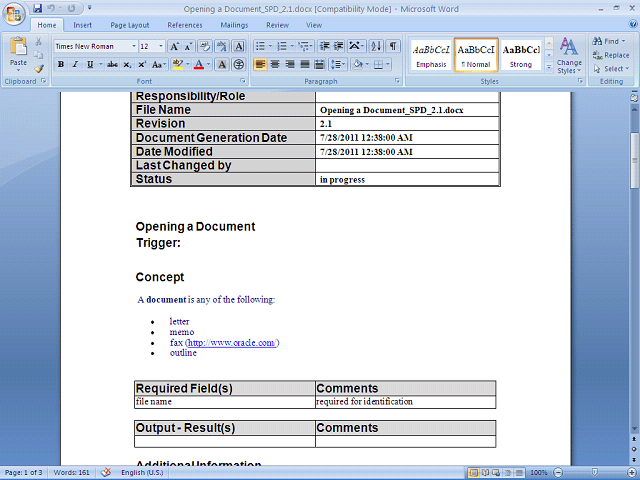Apply the Emphasis style
Screen dimensions: 640x480
(x=431, y=55)
